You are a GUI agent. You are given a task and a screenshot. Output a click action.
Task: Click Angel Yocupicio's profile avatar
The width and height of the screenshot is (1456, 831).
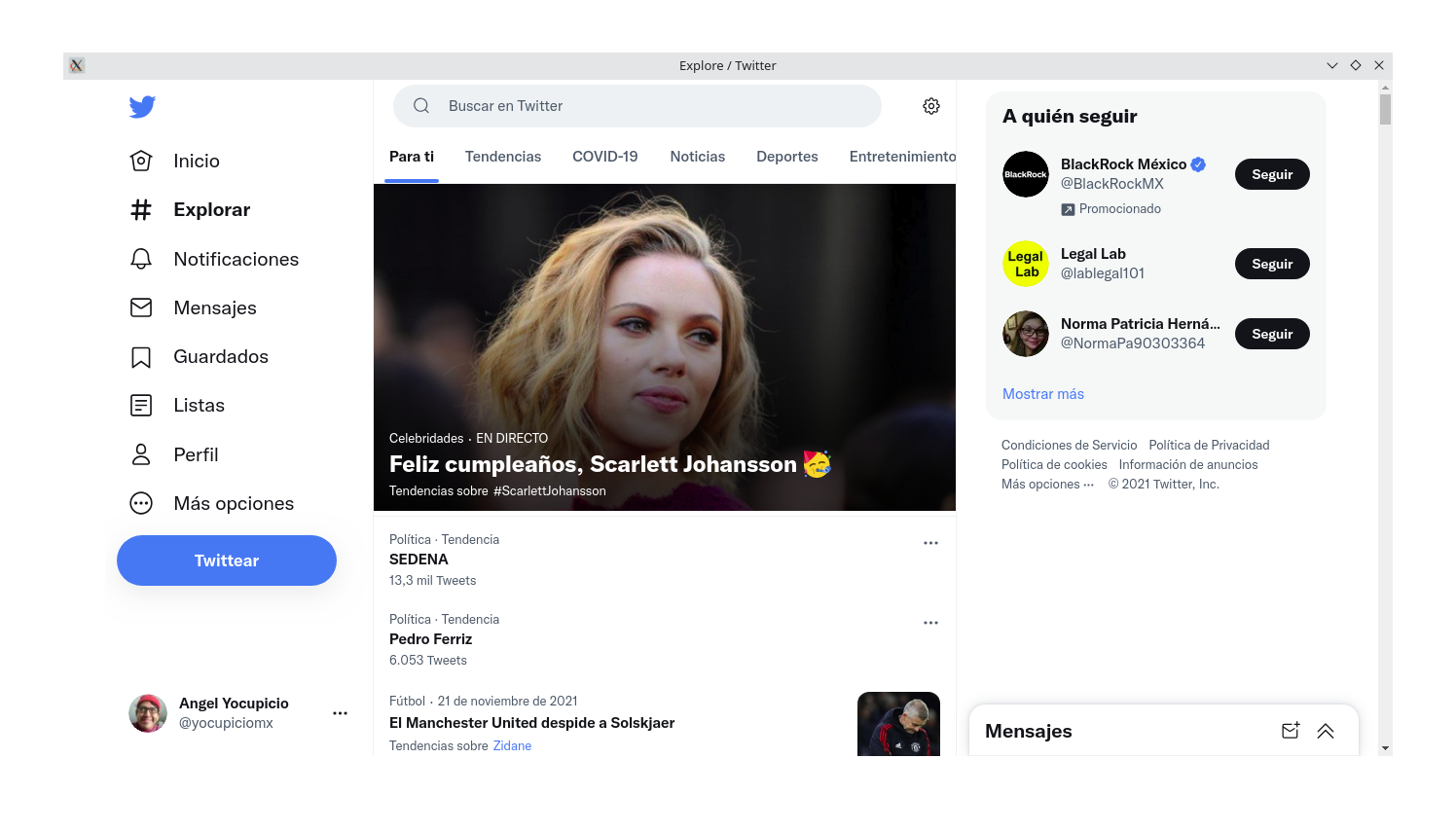[x=148, y=713]
